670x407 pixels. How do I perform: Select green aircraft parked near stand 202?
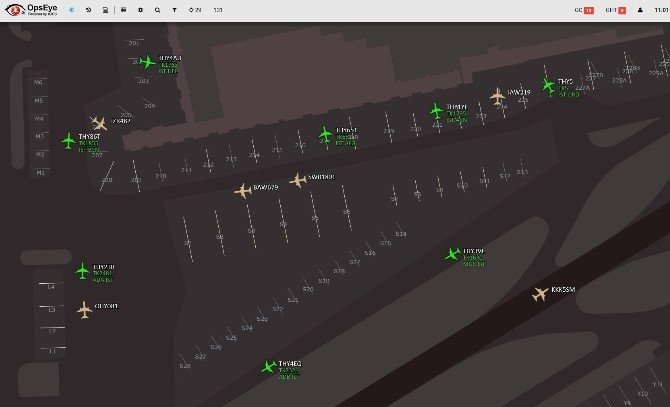147,62
